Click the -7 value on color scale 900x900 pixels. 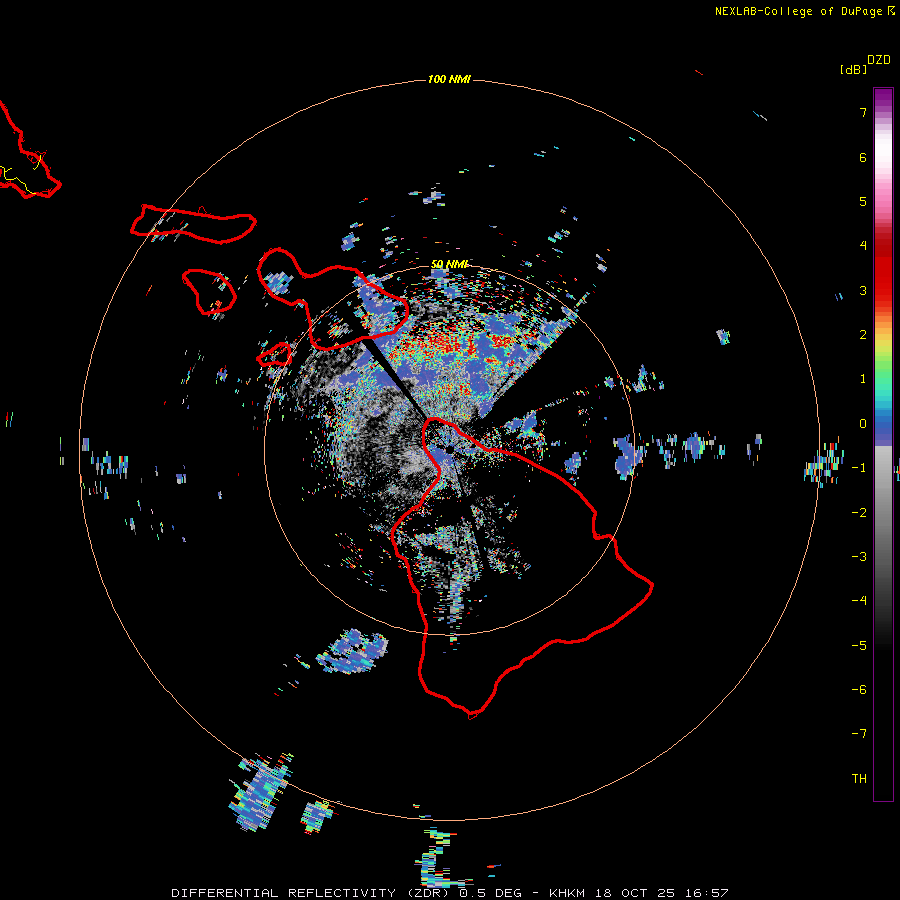[x=859, y=734]
